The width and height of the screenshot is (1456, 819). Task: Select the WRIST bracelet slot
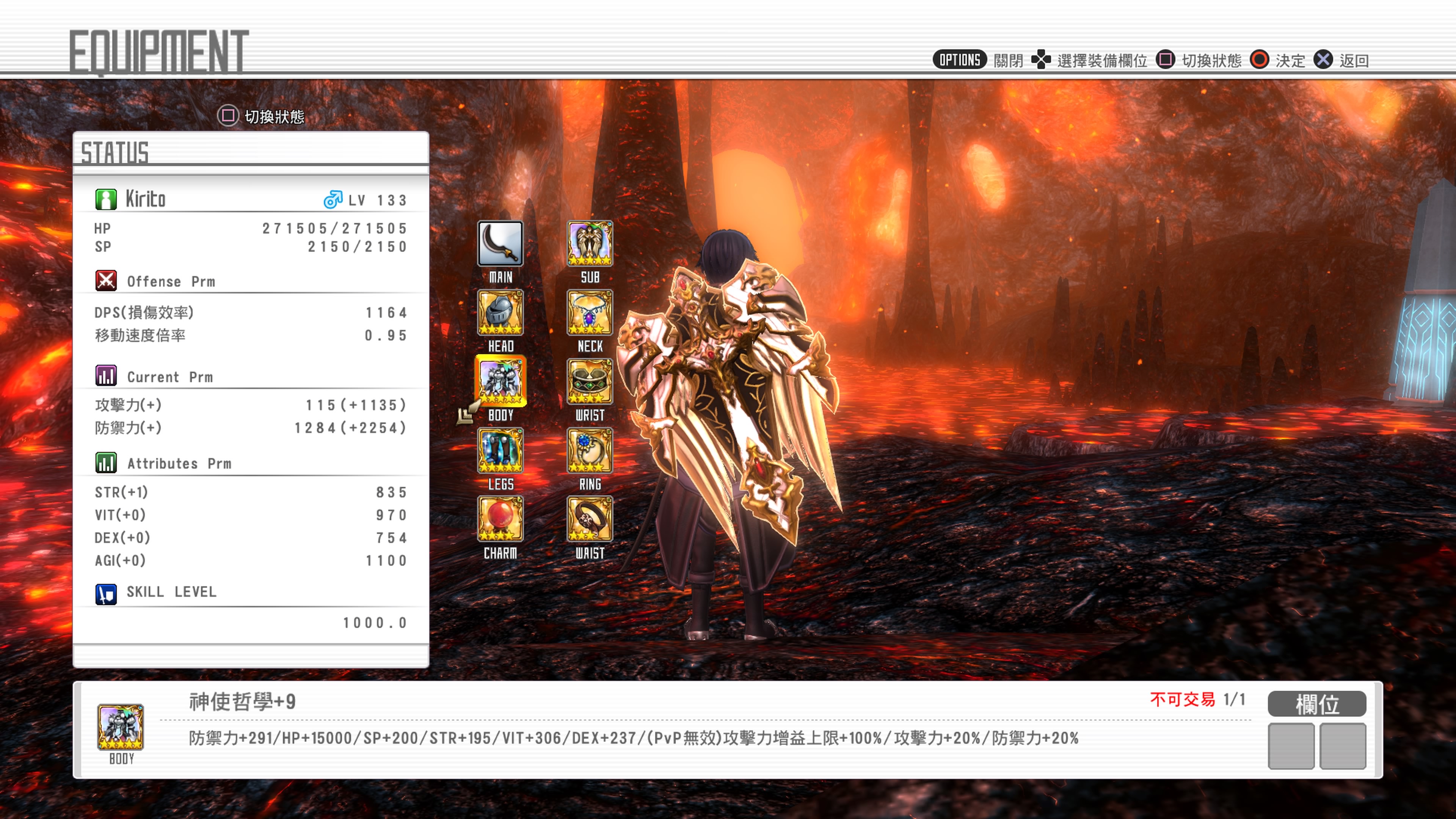pos(590,381)
